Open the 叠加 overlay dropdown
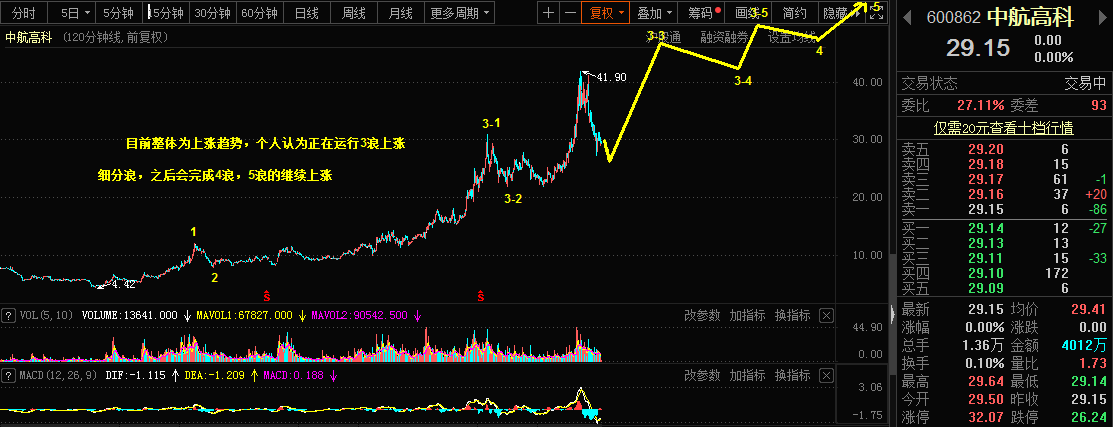This screenshot has width=1113, height=427. click(653, 12)
